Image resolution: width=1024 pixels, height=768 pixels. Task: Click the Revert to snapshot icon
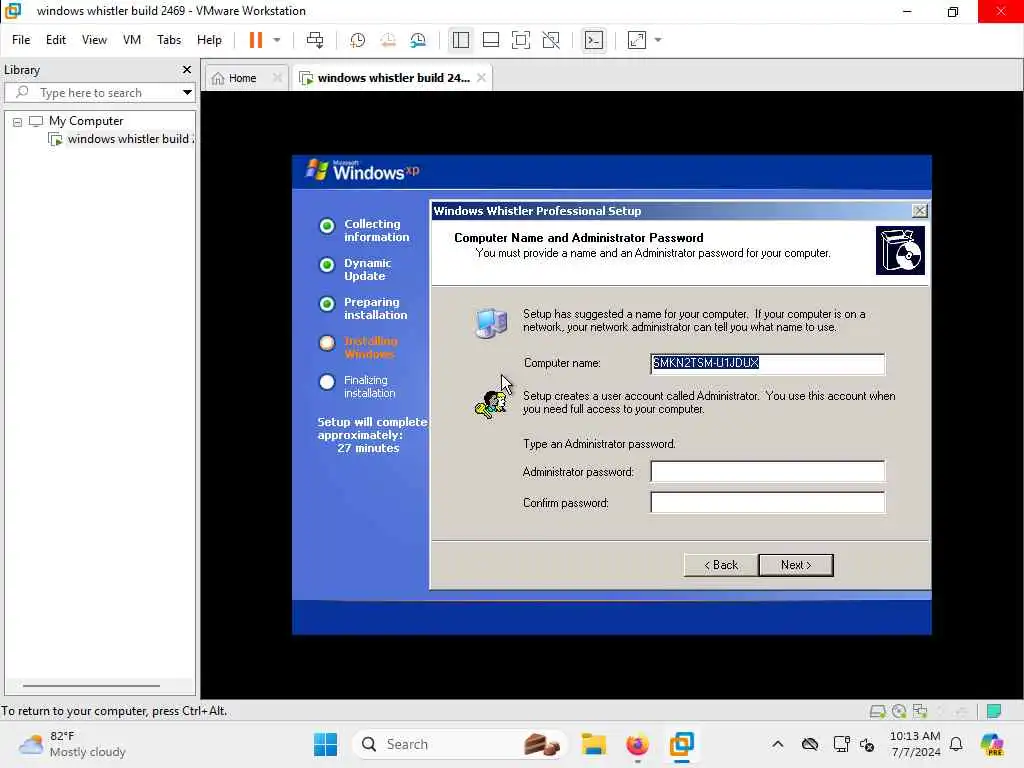(x=388, y=40)
